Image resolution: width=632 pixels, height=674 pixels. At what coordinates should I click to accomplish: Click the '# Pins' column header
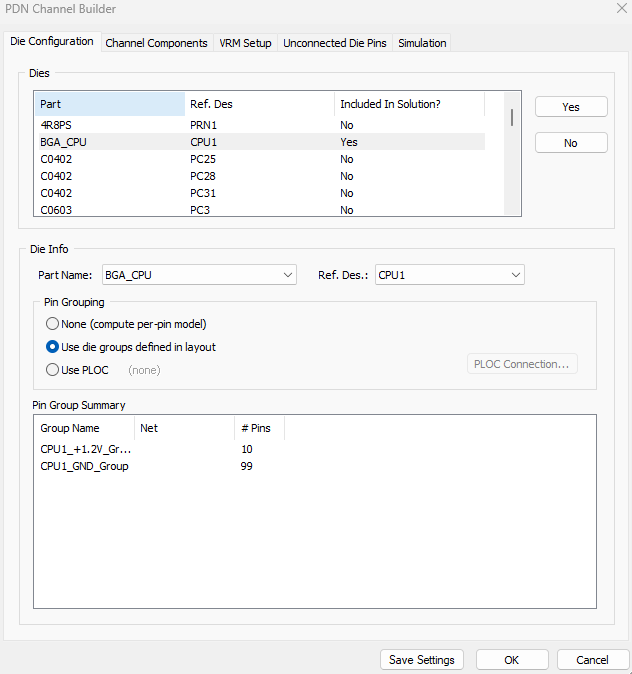tap(258, 428)
